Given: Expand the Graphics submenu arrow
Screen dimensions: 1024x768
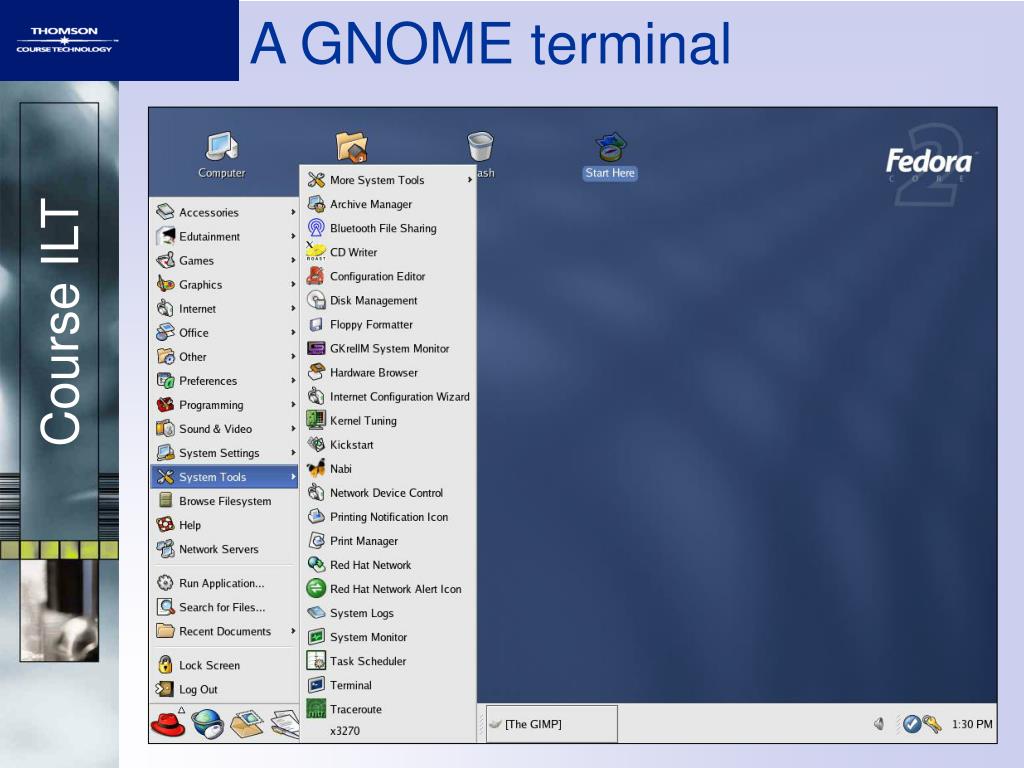Looking at the screenshot, I should click(293, 284).
